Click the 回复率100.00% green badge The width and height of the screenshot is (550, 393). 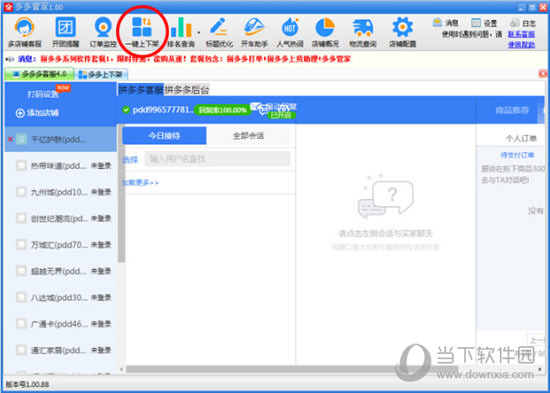[x=223, y=110]
